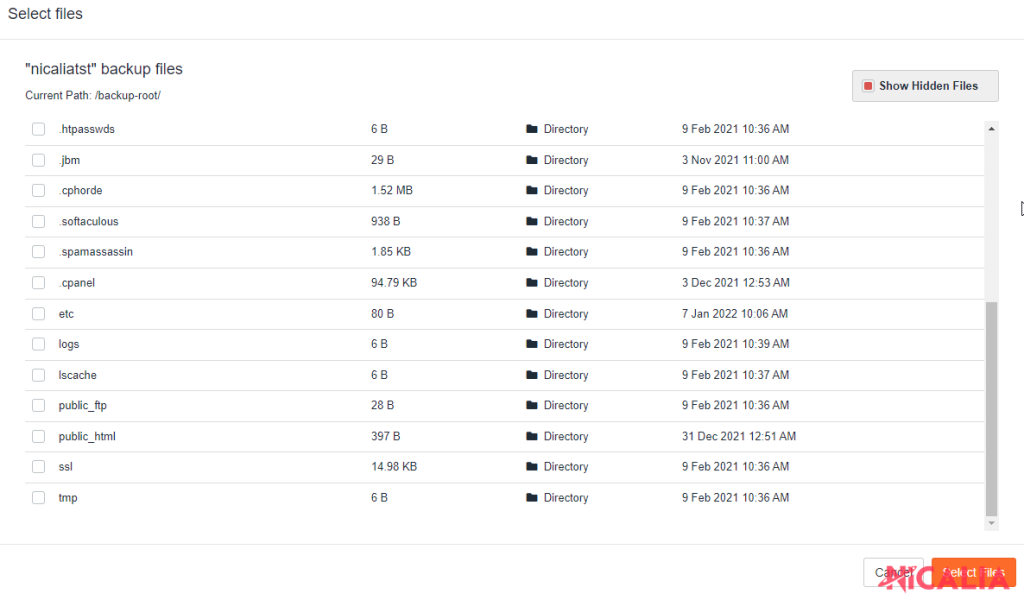Check the box for public_html
Viewport: 1024px width, 600px height.
tap(38, 436)
